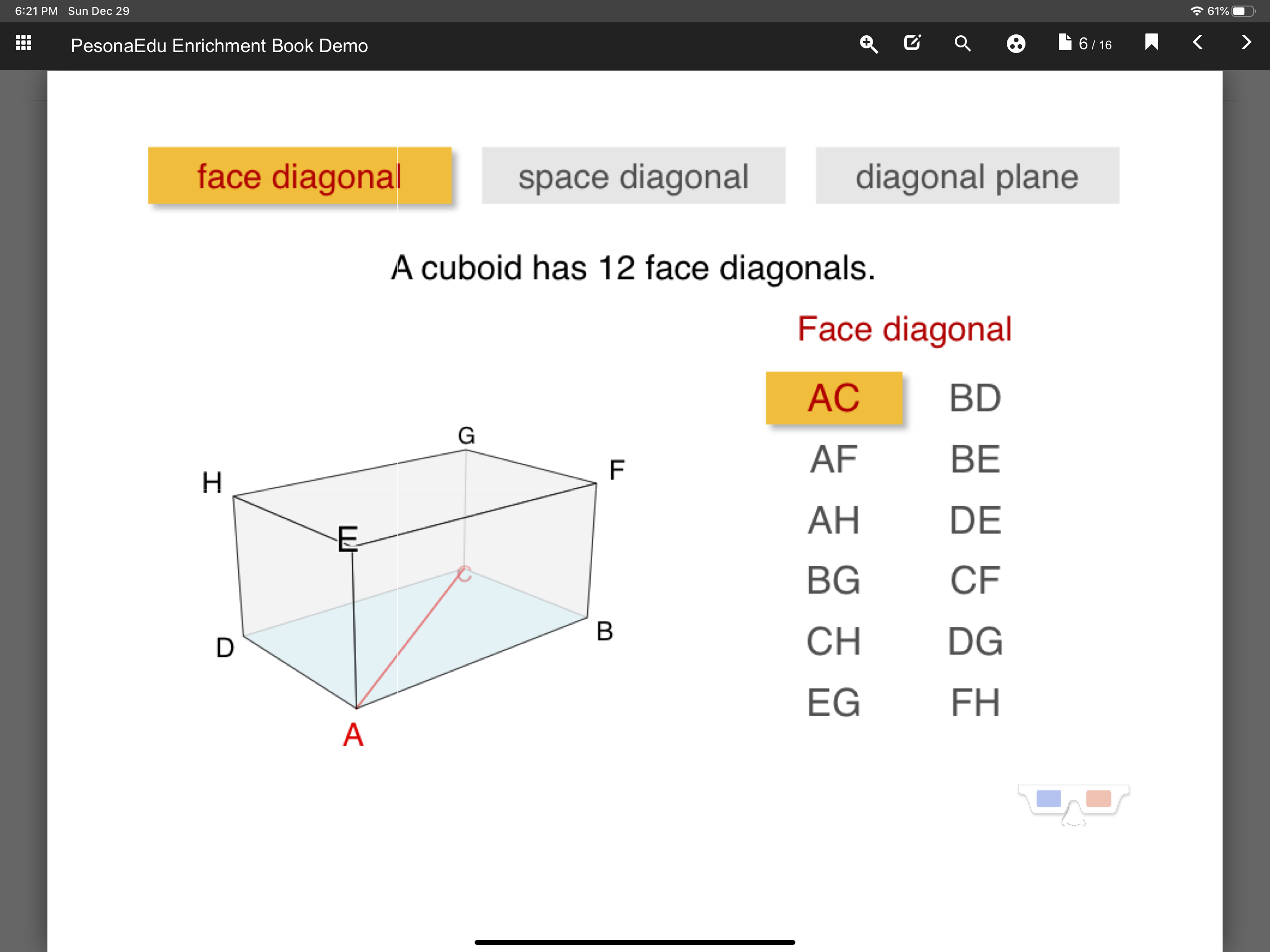
Task: Tap the PesonaEdu Enrichment Book Demo title
Action: pyautogui.click(x=219, y=46)
